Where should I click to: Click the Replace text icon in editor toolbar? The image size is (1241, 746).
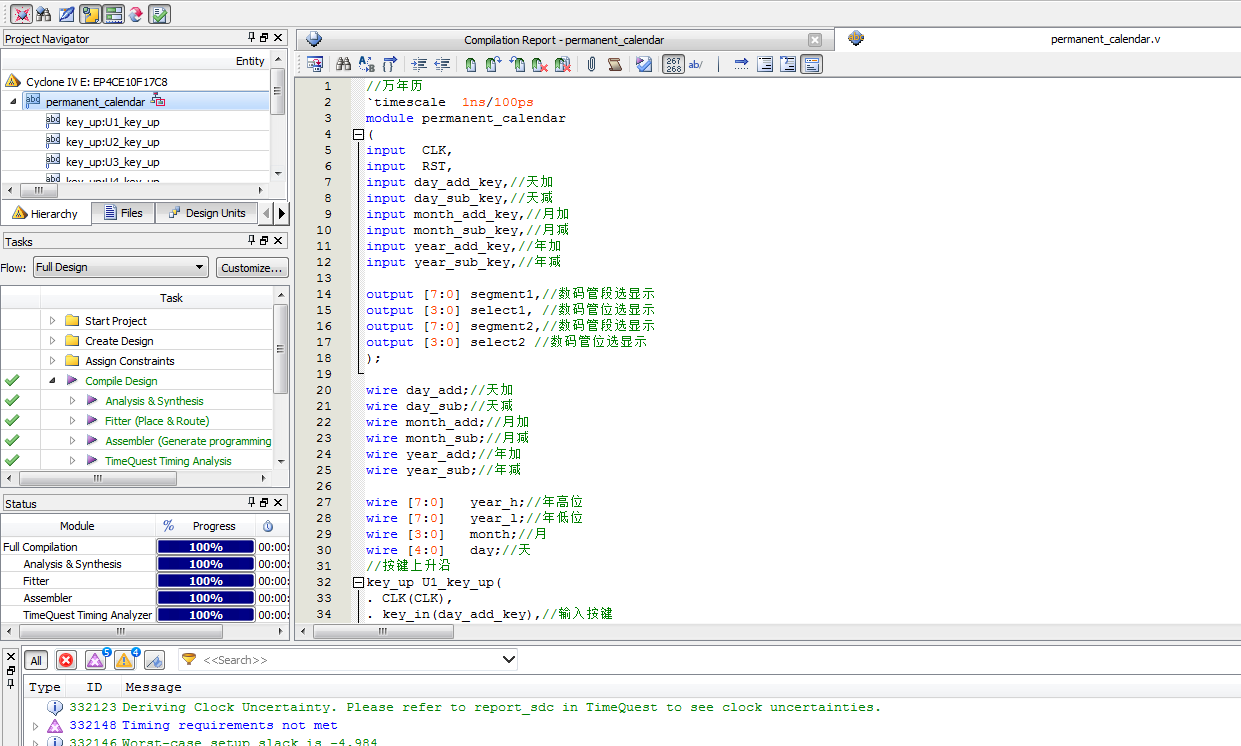[x=366, y=64]
